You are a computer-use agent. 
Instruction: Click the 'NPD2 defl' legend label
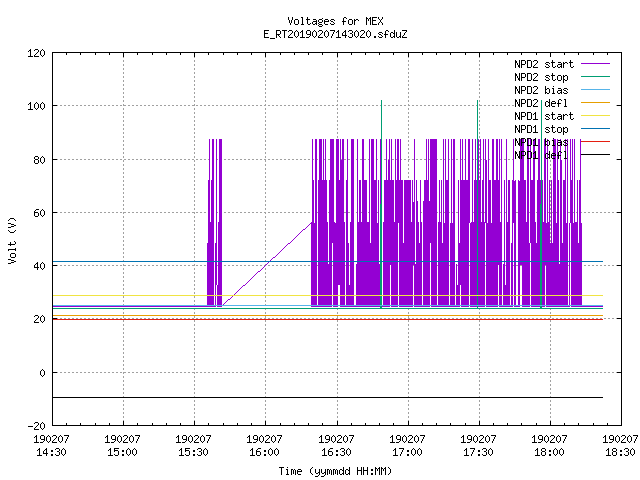pos(541,103)
